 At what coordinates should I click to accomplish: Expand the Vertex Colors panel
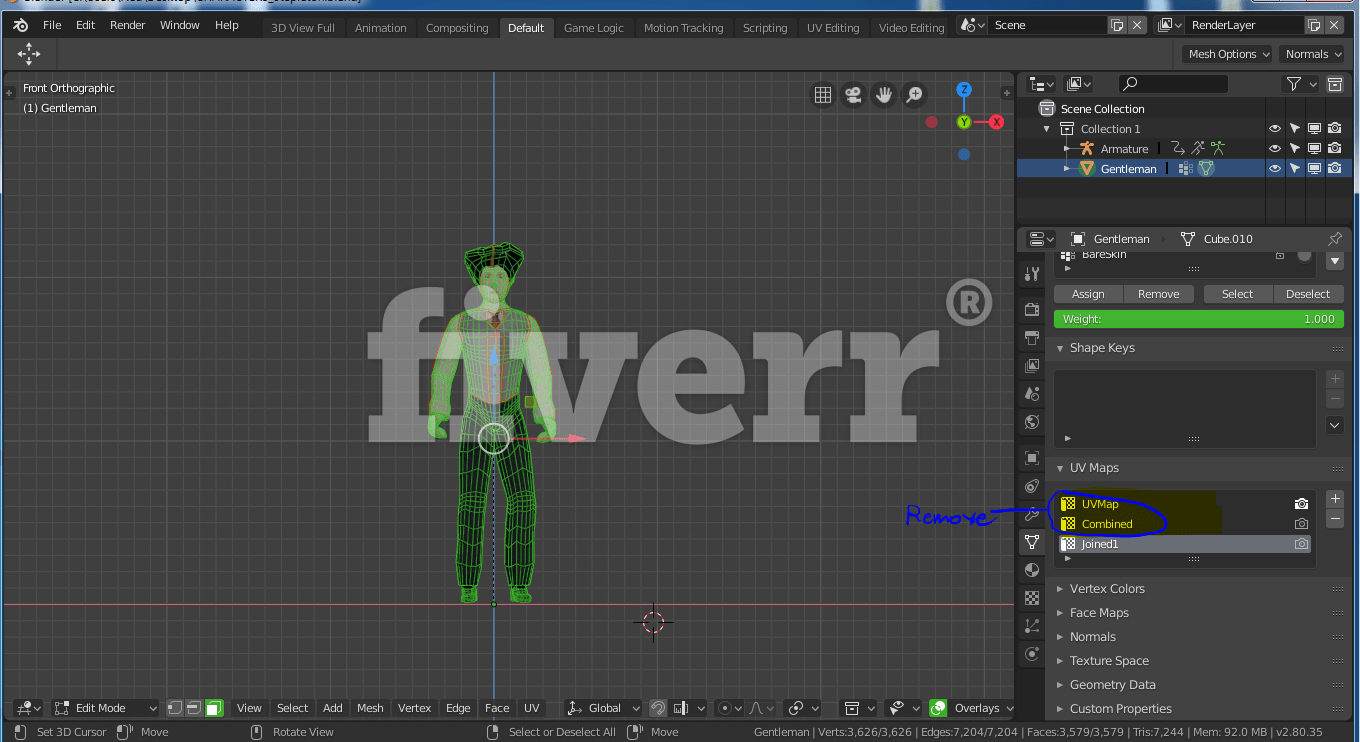point(1107,589)
